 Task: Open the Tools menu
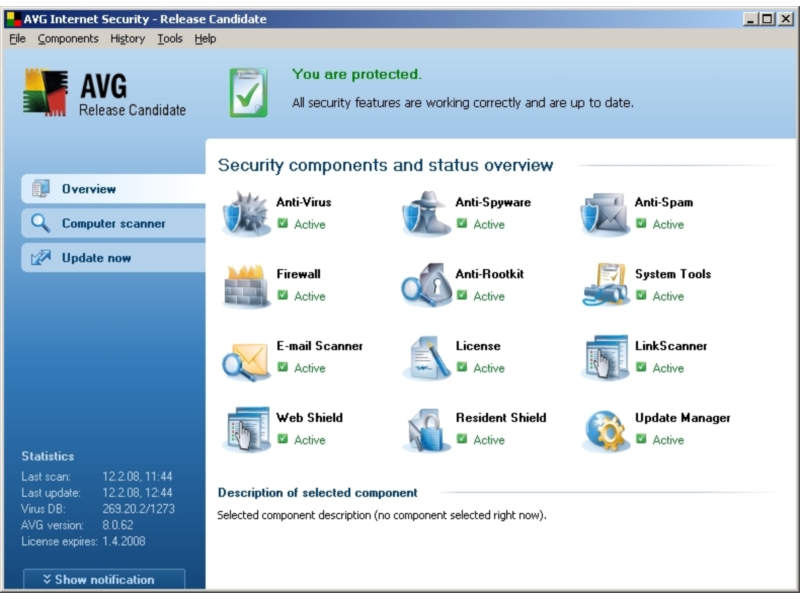click(170, 39)
